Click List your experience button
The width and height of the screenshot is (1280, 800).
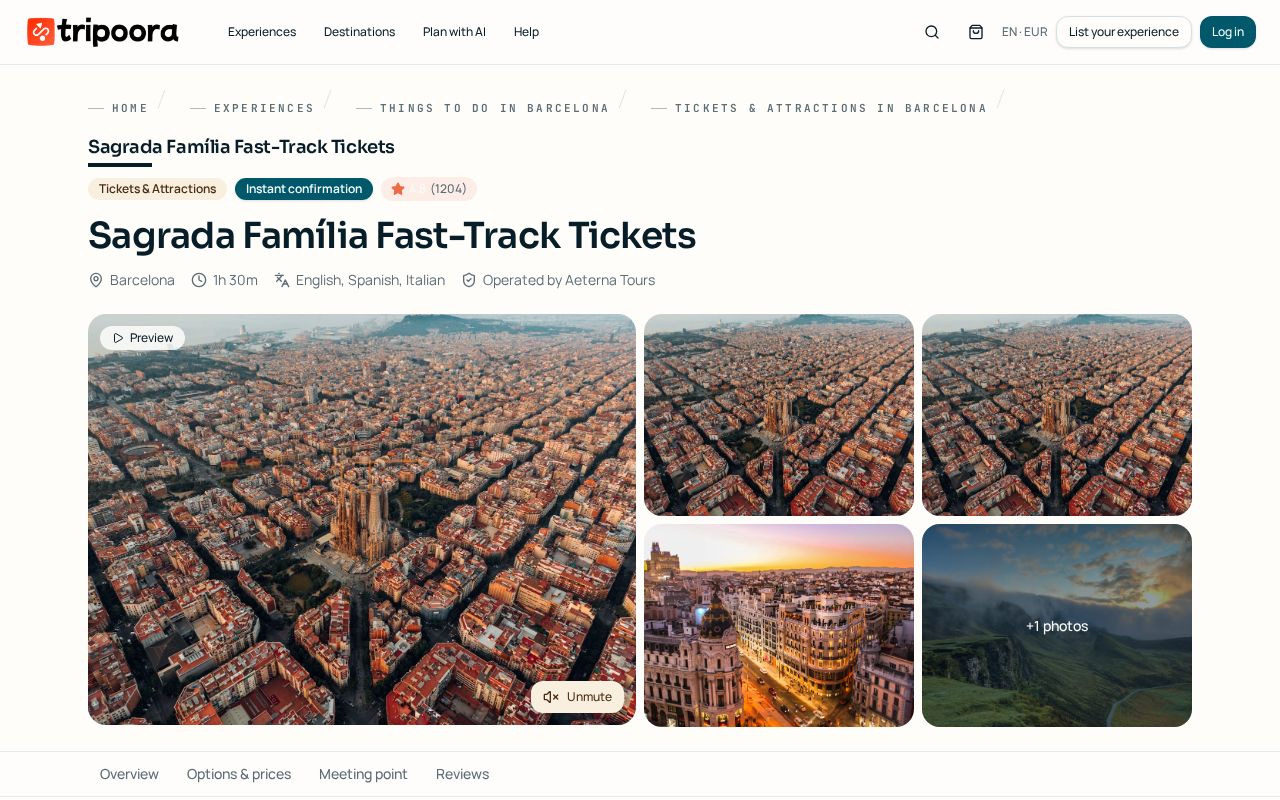point(1124,32)
